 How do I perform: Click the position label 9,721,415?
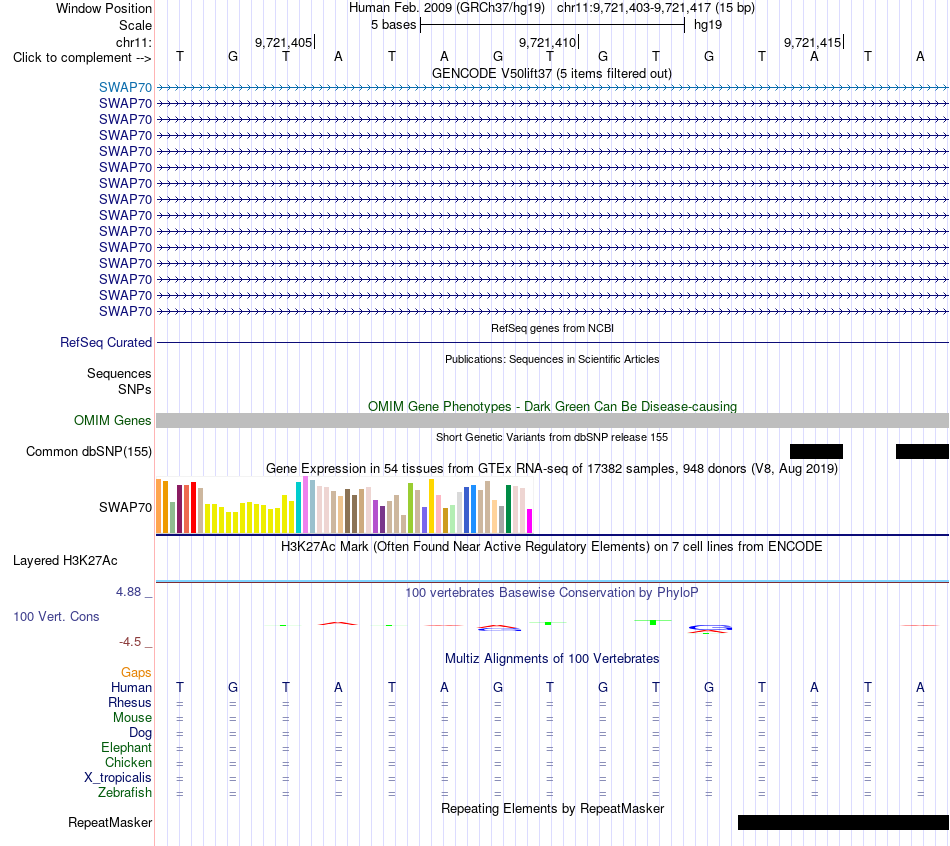click(812, 42)
